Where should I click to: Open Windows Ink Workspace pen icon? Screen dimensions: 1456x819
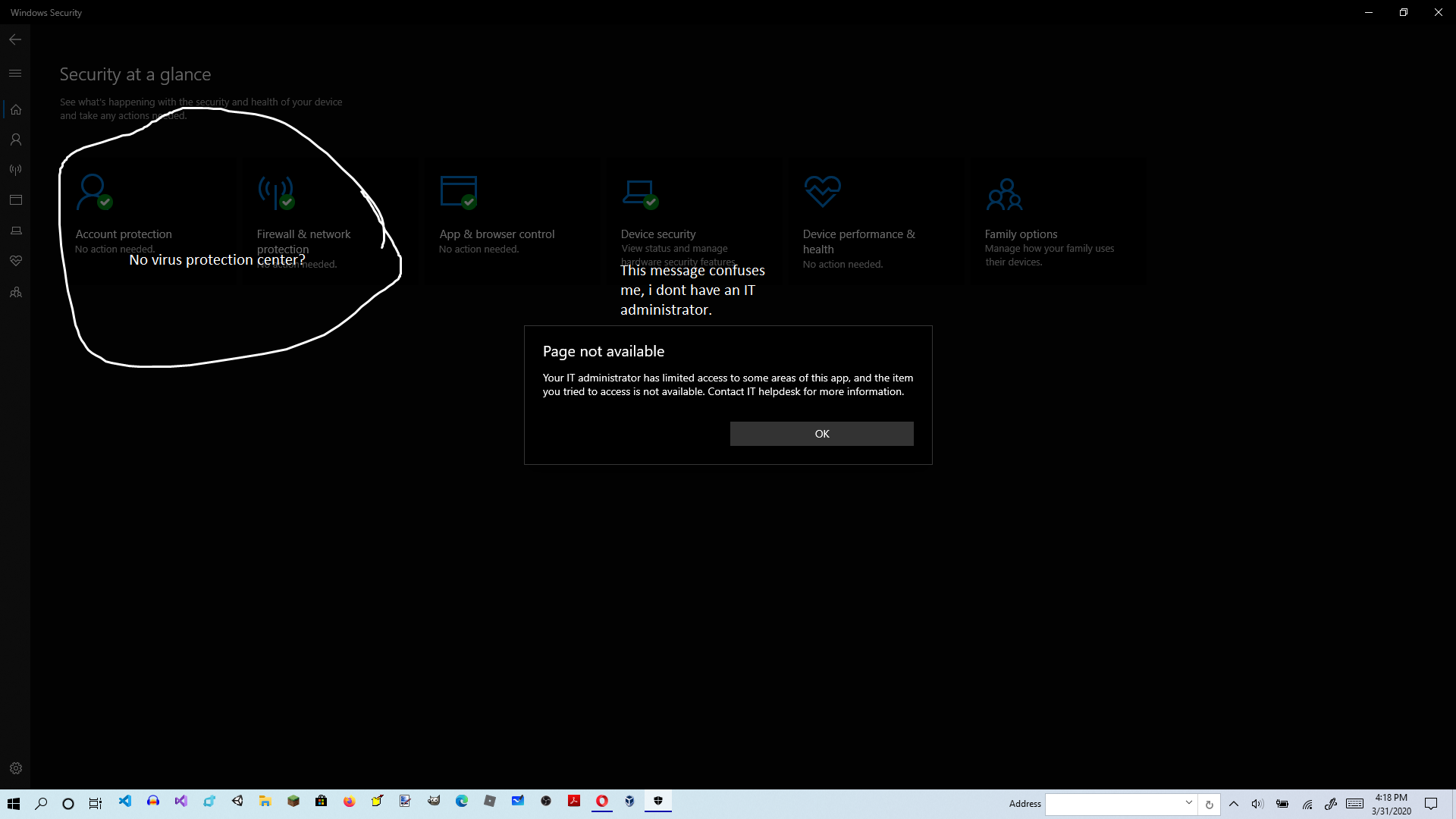1331,804
